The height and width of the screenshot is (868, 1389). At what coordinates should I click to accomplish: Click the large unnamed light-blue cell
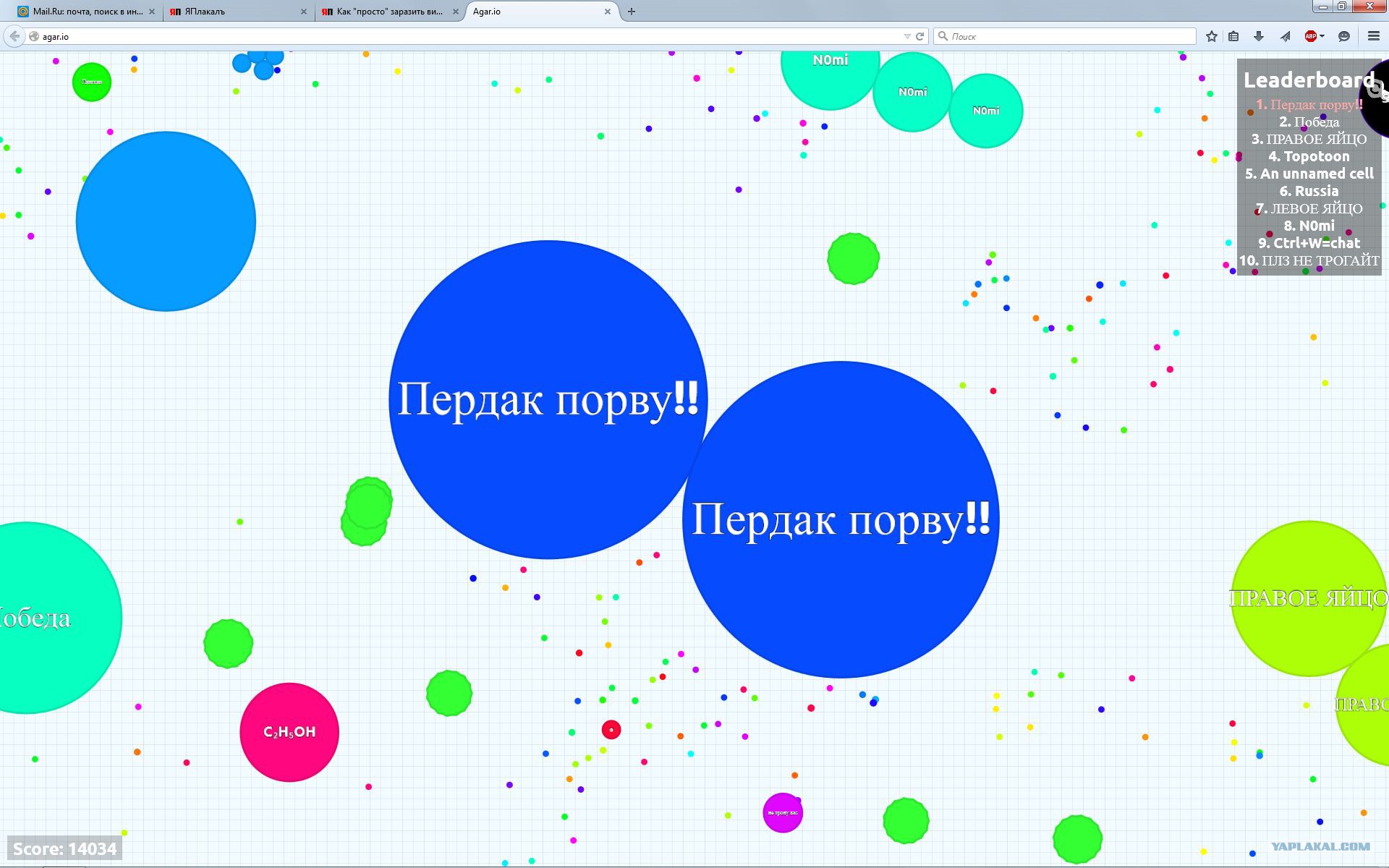(x=166, y=221)
